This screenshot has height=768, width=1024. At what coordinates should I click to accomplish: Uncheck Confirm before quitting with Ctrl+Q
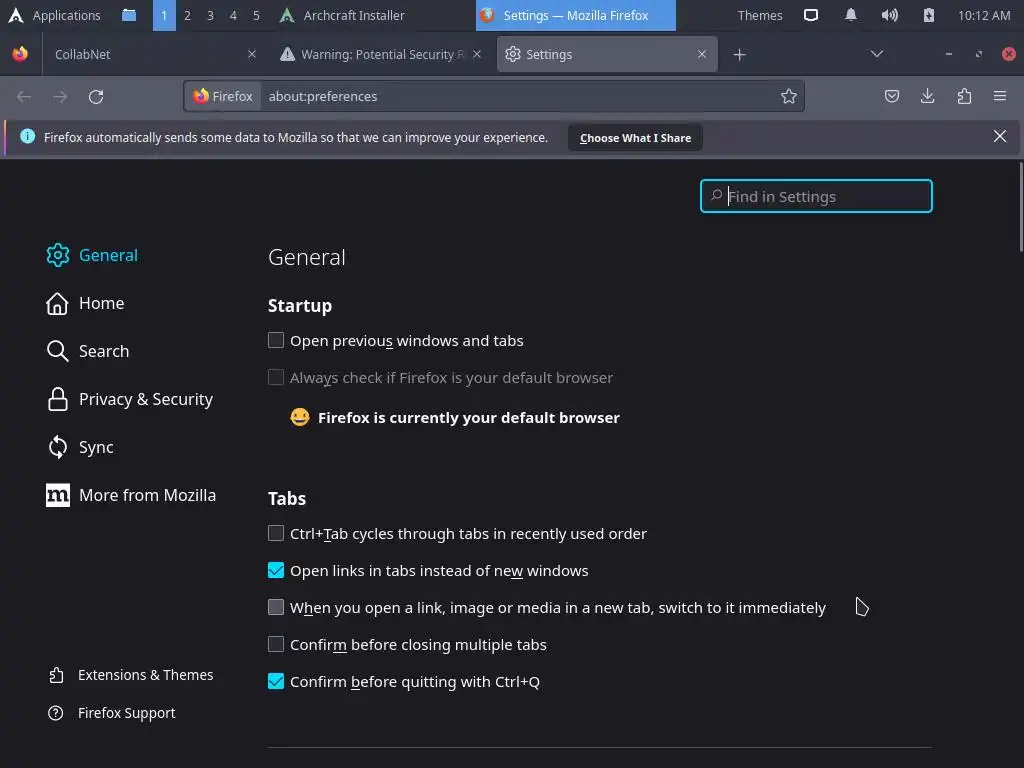coord(276,682)
